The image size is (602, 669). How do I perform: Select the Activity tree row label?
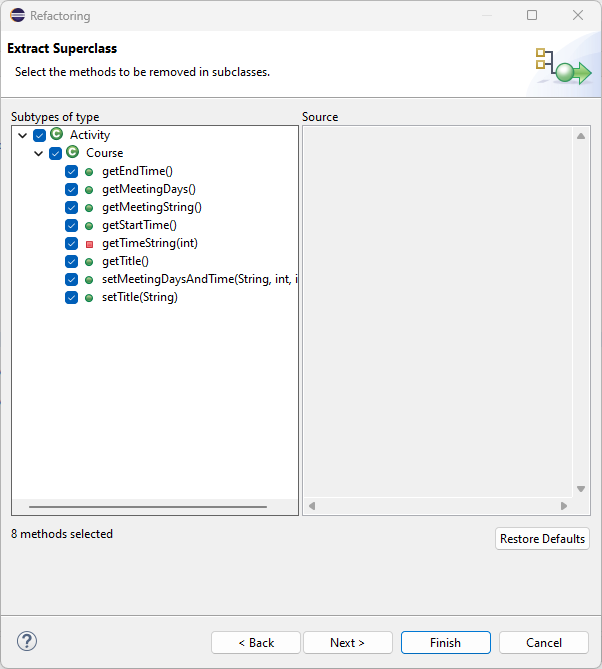(x=90, y=135)
